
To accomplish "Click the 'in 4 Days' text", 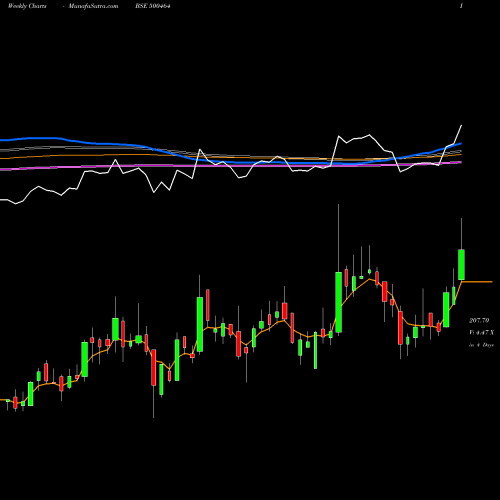I will coord(481,345).
